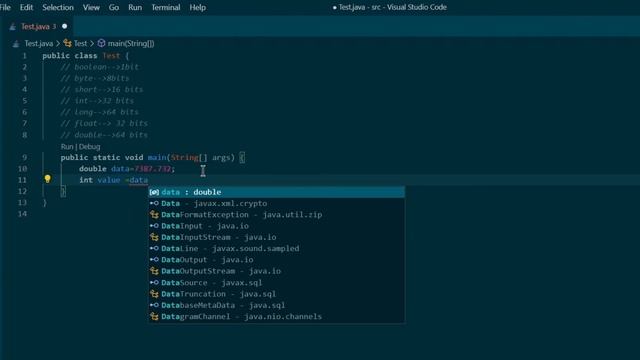Click the Debug CodeLens above main
Screen dimensions: 640x360
89,147
